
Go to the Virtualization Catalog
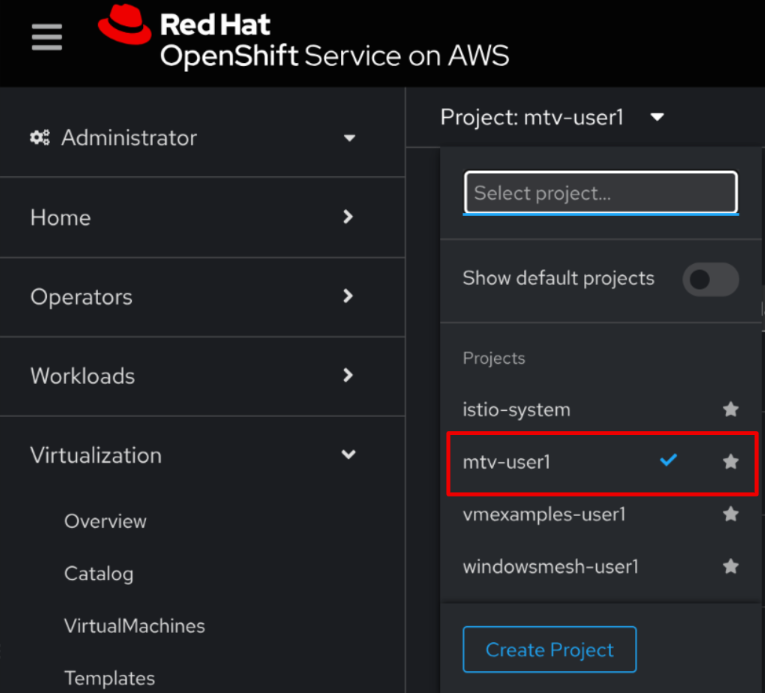[99, 574]
